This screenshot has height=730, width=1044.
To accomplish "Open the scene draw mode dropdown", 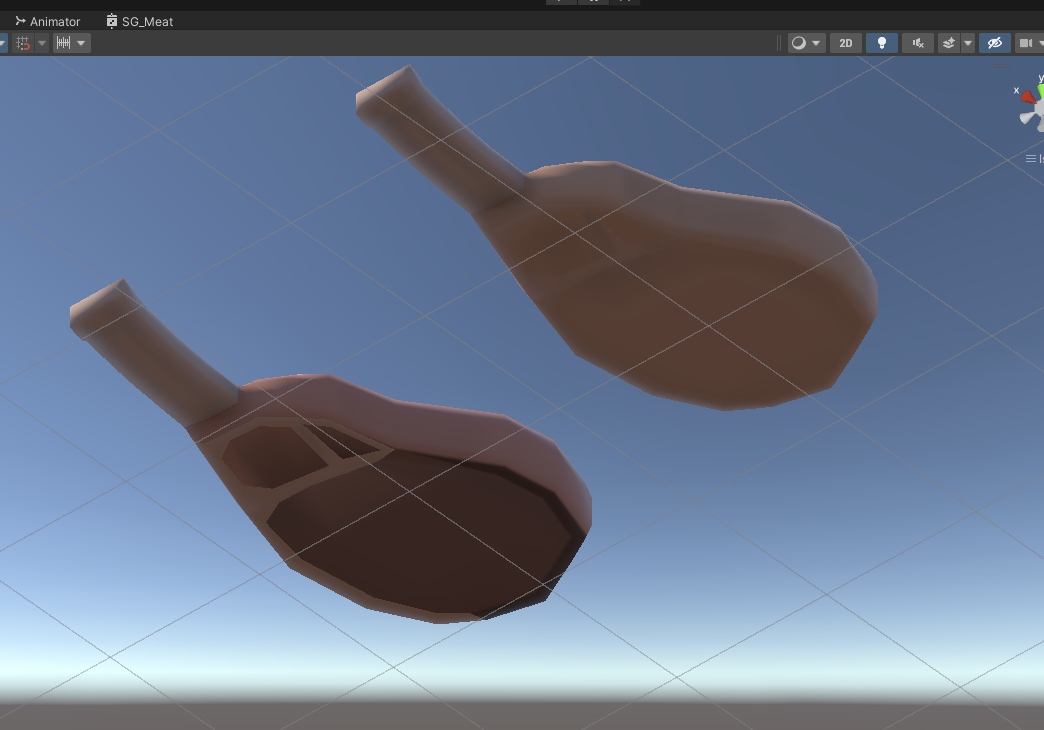I will [806, 43].
